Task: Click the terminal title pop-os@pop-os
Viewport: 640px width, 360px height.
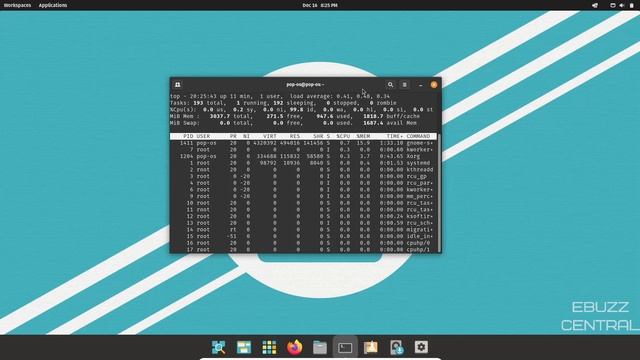Action: click(305, 84)
